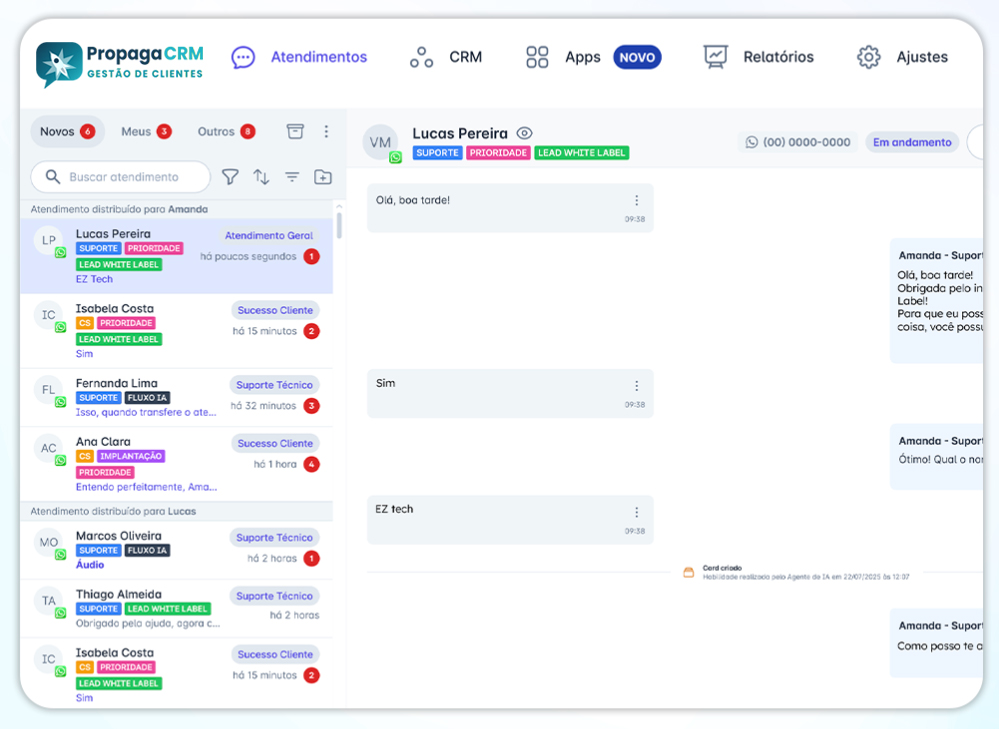This screenshot has height=729, width=999.
Task: Click the (00) 0000-0000 phone number
Action: pos(798,142)
